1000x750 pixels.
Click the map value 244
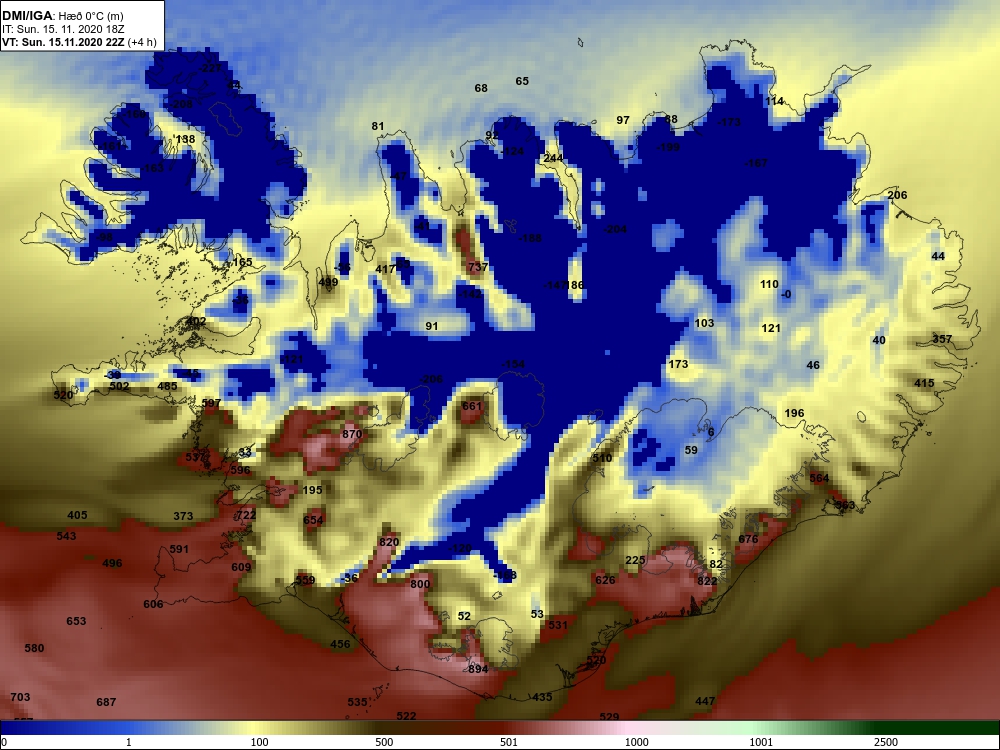pos(553,158)
